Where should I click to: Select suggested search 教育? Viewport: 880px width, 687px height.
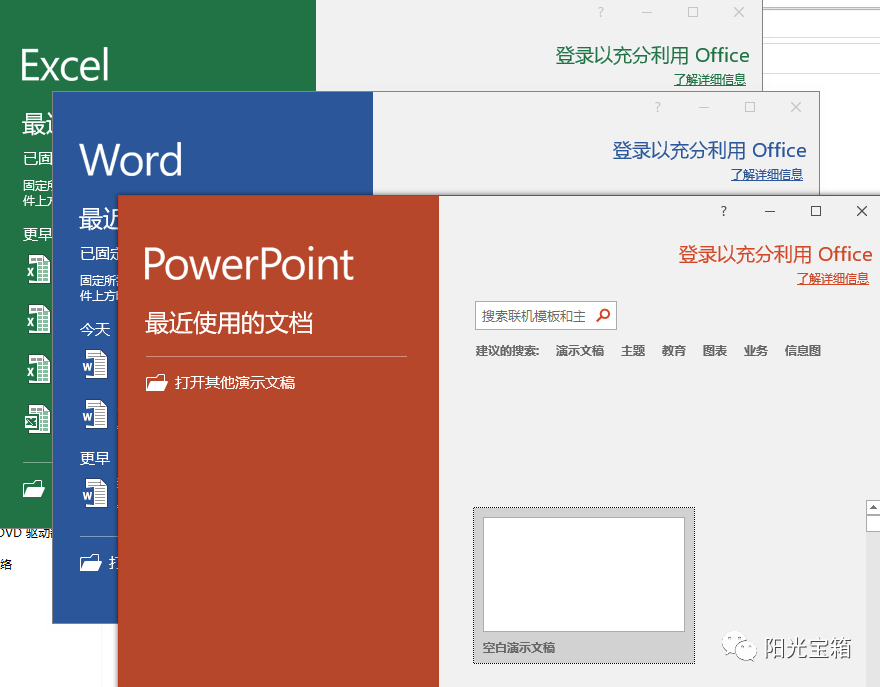673,351
